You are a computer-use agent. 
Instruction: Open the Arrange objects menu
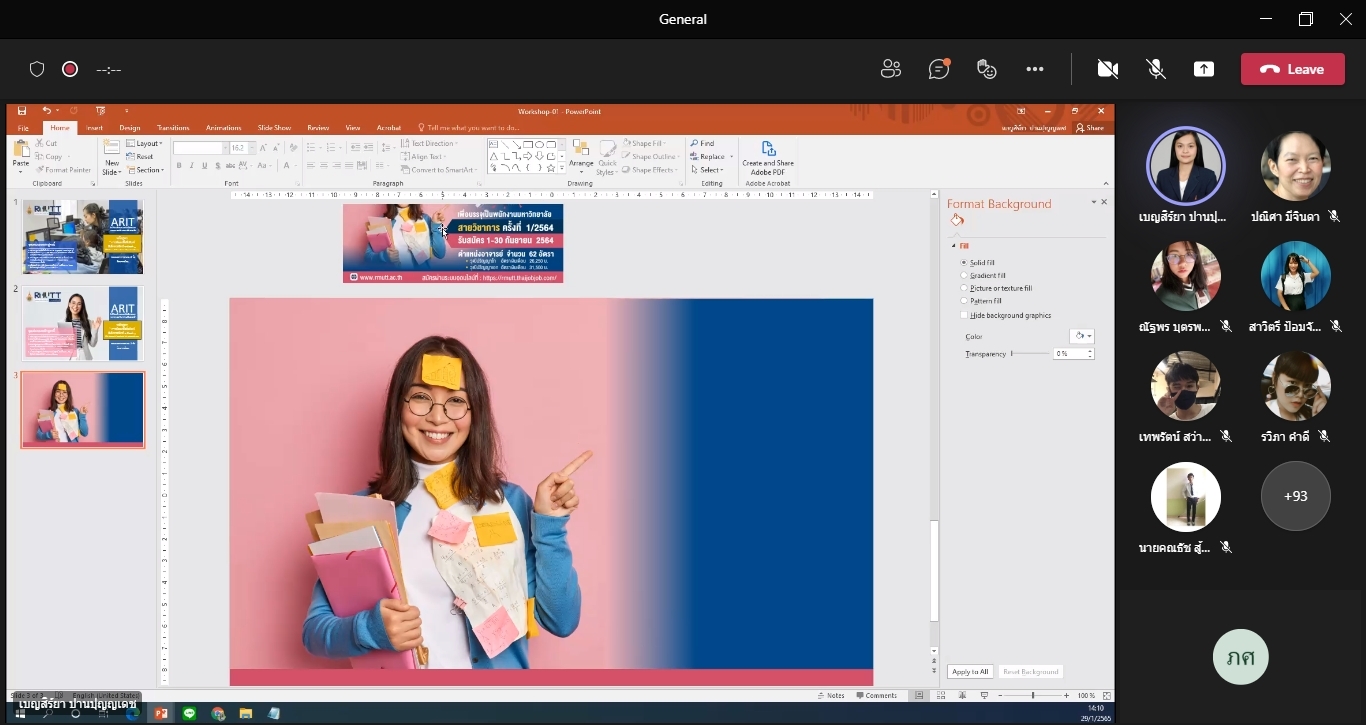(x=581, y=158)
